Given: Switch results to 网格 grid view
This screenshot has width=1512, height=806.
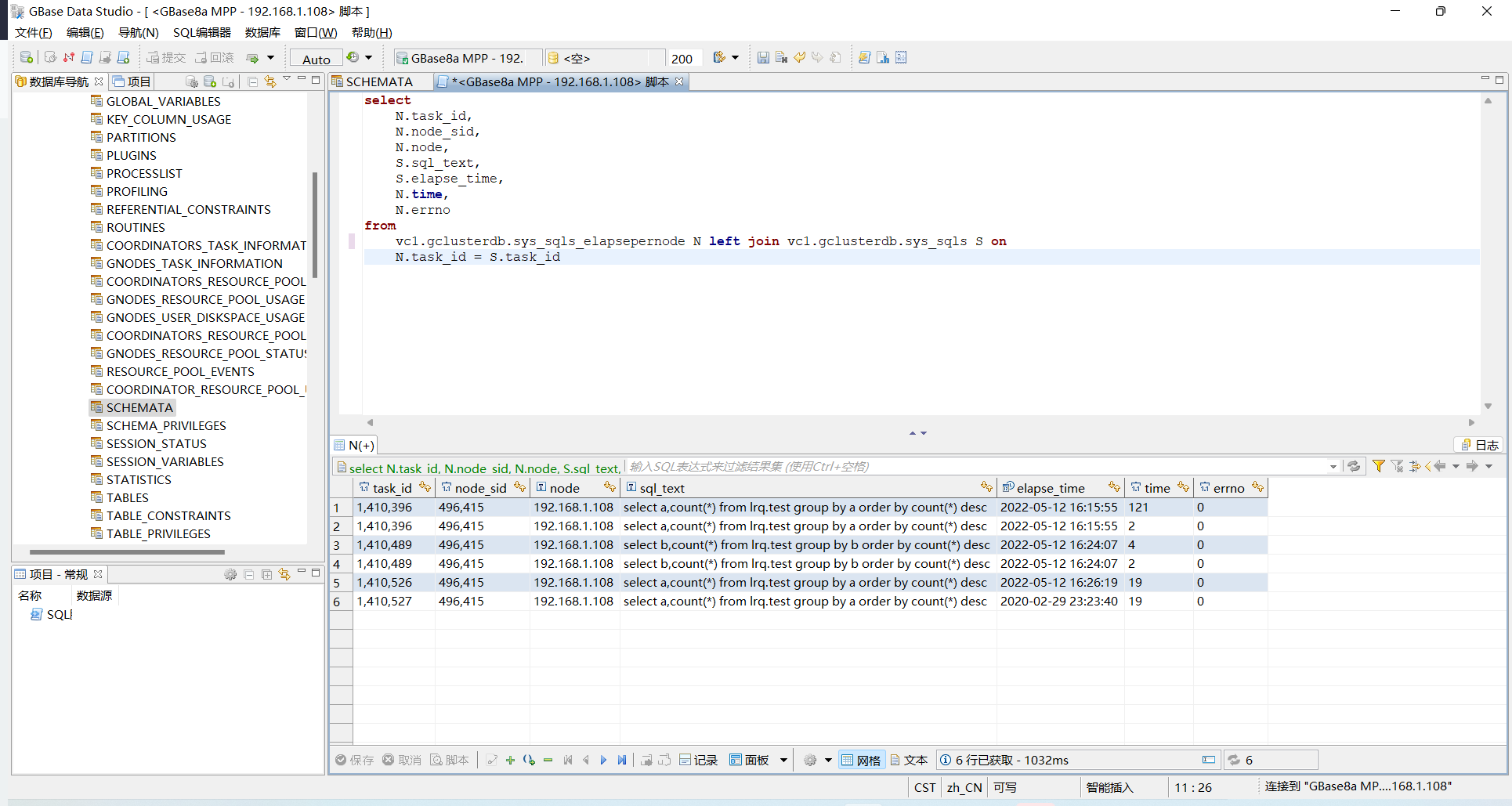Looking at the screenshot, I should (x=861, y=760).
